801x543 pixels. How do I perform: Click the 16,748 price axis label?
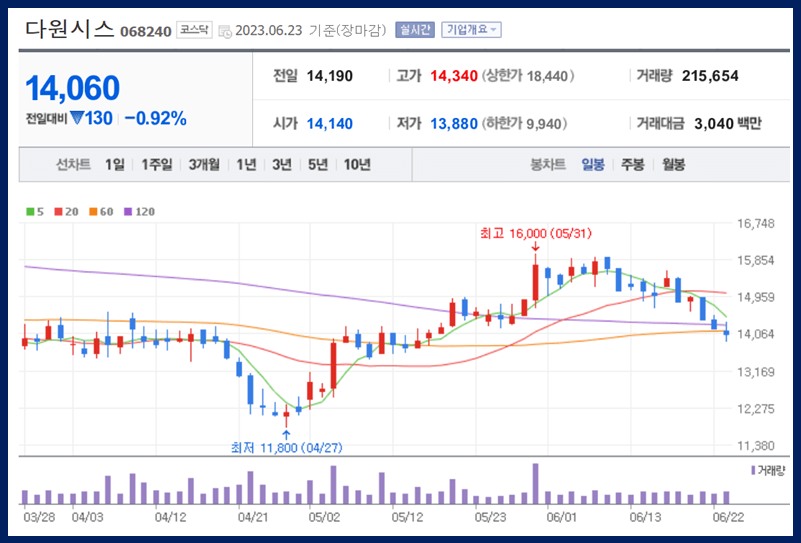coord(756,223)
